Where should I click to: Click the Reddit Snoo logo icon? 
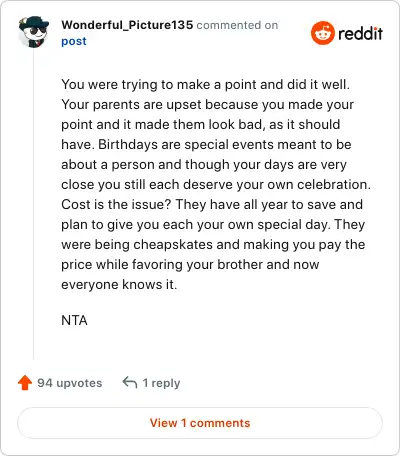point(322,33)
